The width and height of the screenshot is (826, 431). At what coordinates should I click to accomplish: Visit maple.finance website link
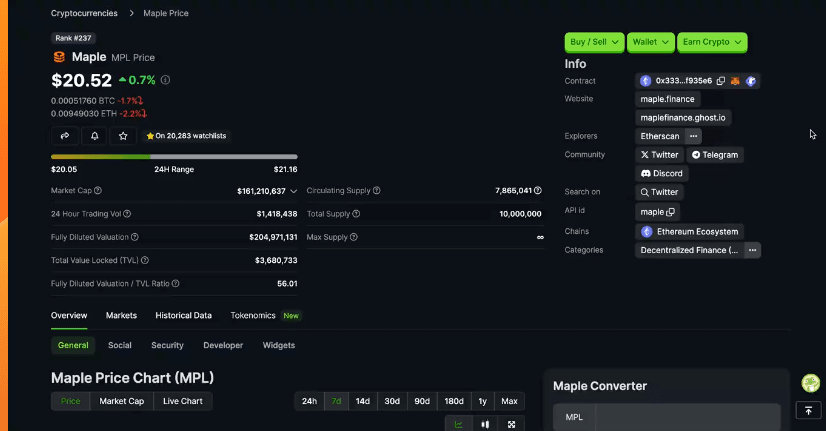[x=667, y=99]
